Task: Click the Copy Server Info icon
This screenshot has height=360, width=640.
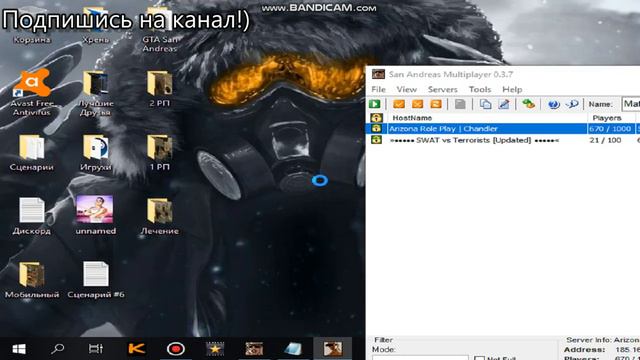Action: pyautogui.click(x=485, y=104)
